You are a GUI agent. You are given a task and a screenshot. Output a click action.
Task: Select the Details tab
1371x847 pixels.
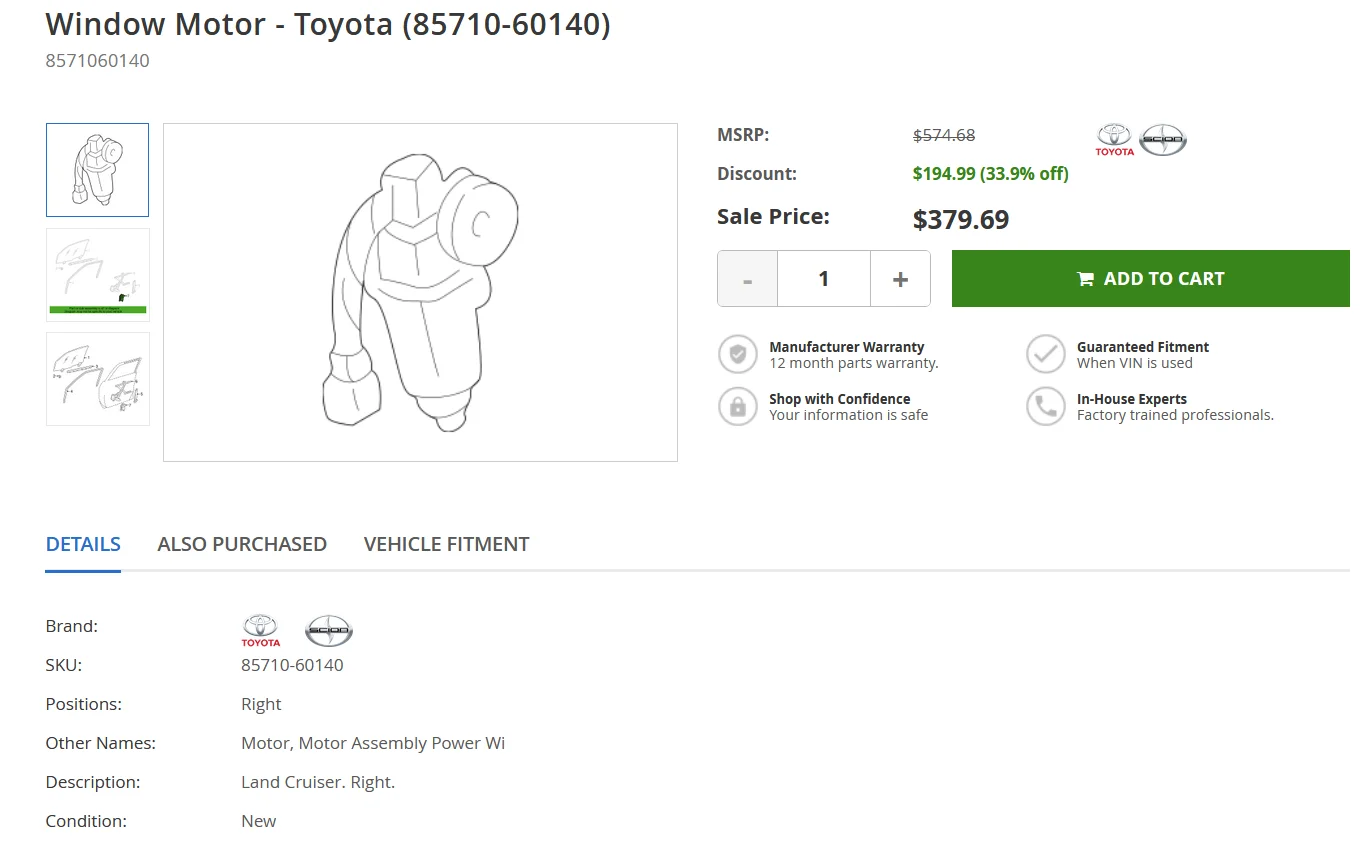tap(83, 544)
